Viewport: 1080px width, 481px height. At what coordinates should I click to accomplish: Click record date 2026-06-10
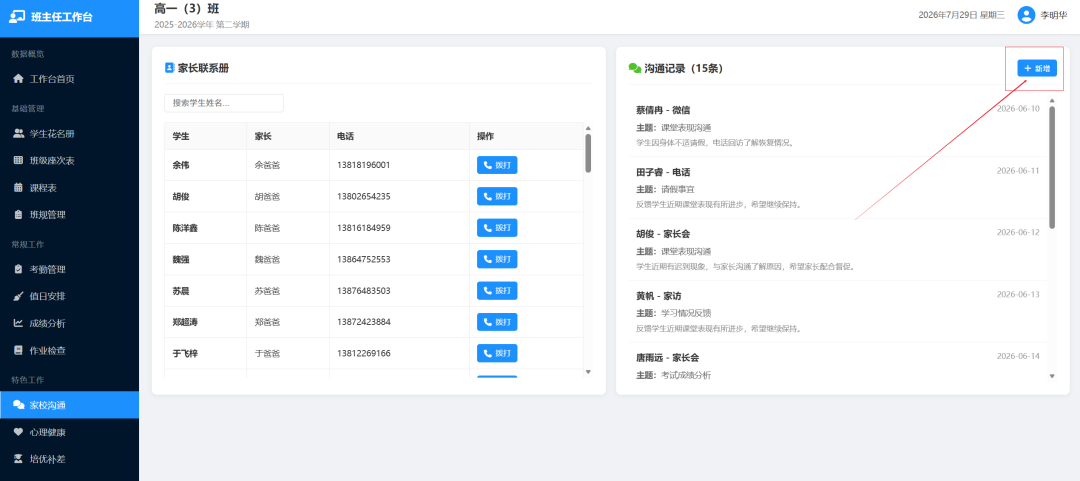pos(1018,109)
